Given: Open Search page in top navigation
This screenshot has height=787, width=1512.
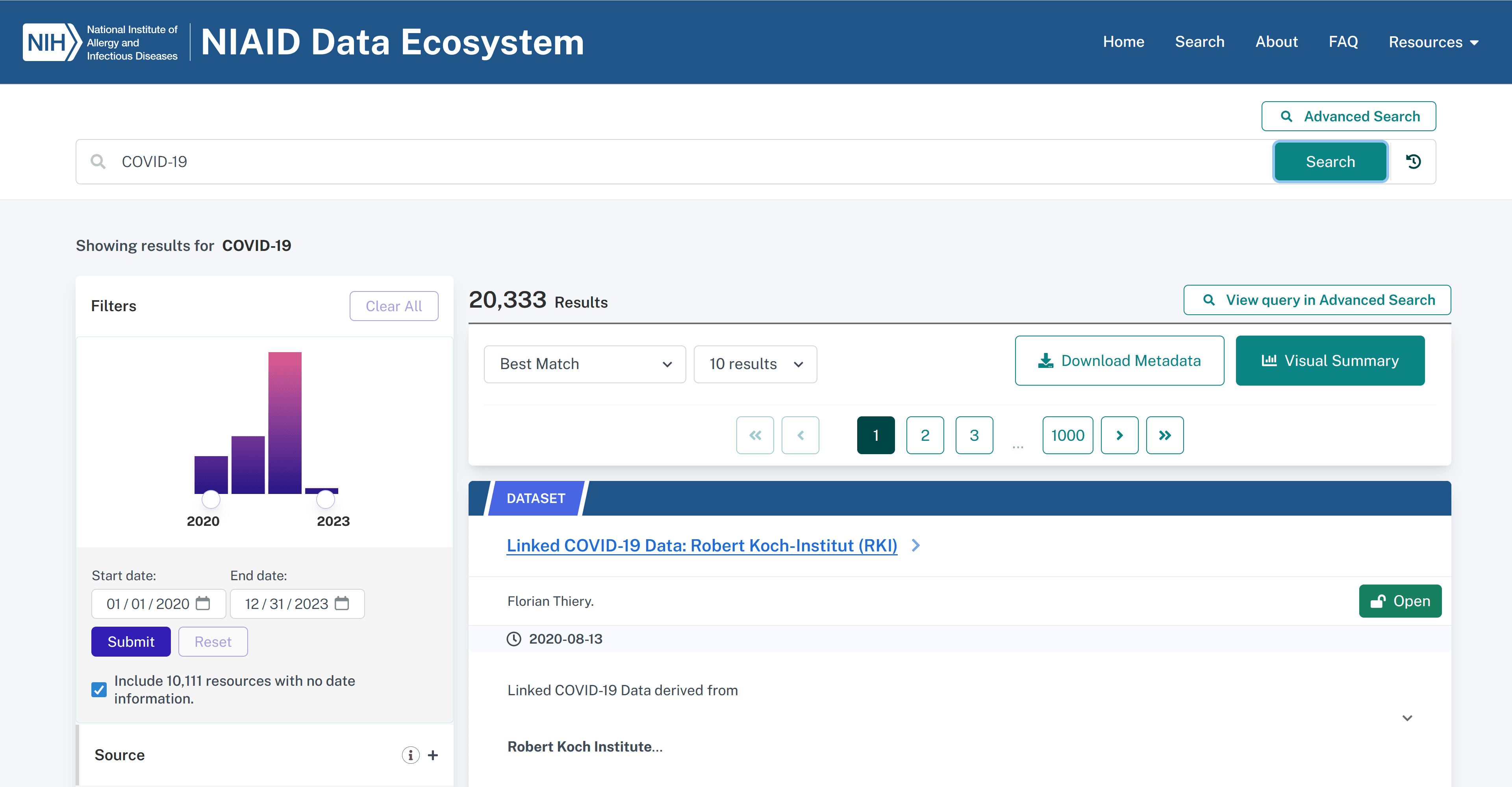Looking at the screenshot, I should point(1199,42).
